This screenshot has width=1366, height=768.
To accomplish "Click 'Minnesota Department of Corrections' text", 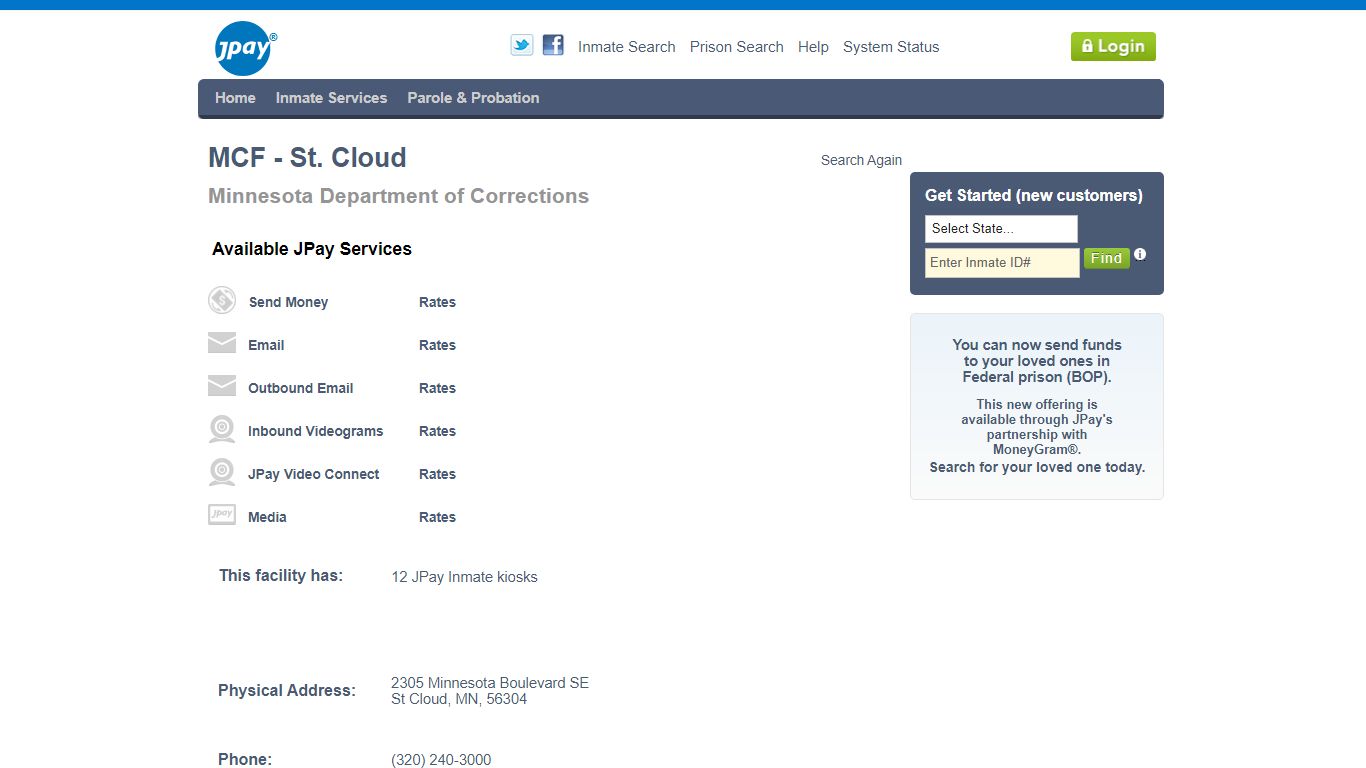I will pos(398,196).
